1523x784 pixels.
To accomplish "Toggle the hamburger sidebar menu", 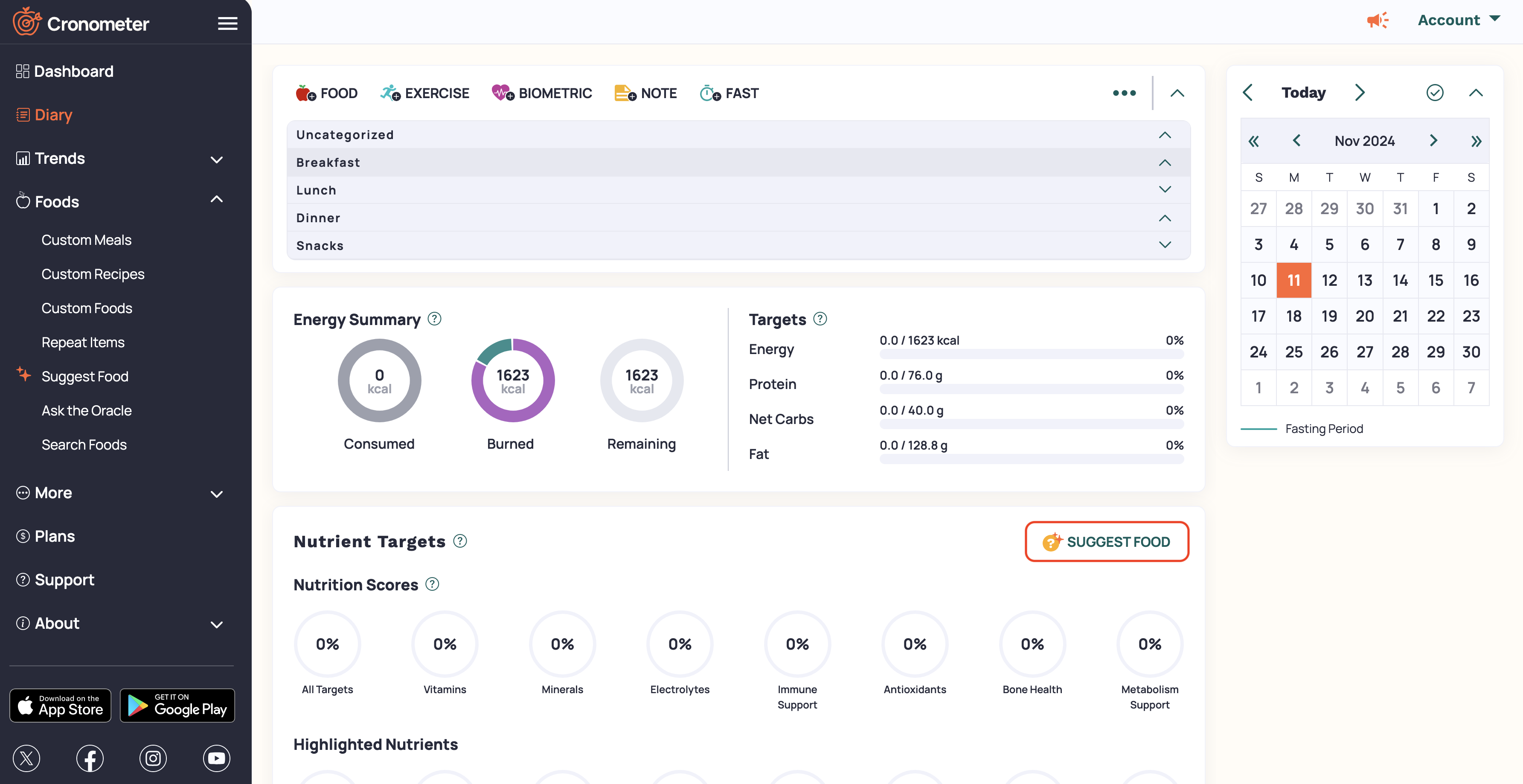I will (228, 23).
